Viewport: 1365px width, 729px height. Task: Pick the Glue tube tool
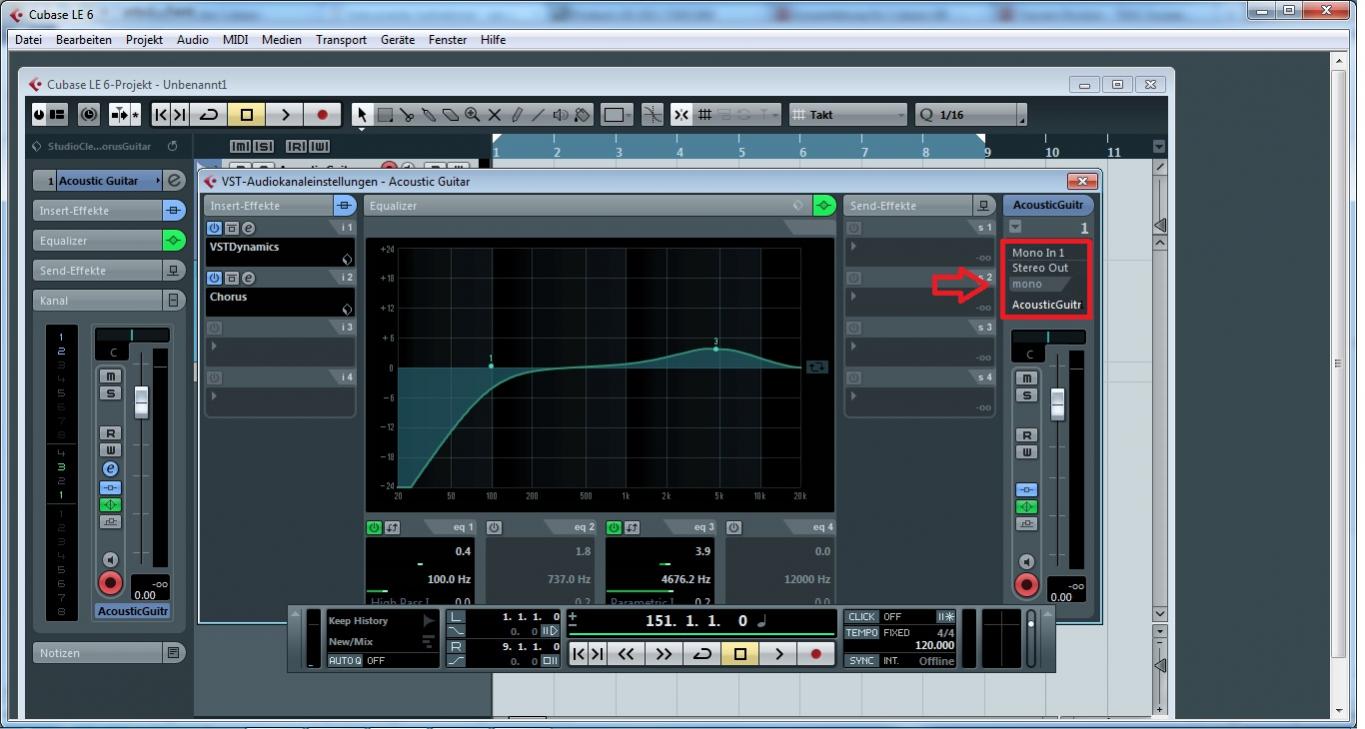tap(429, 115)
